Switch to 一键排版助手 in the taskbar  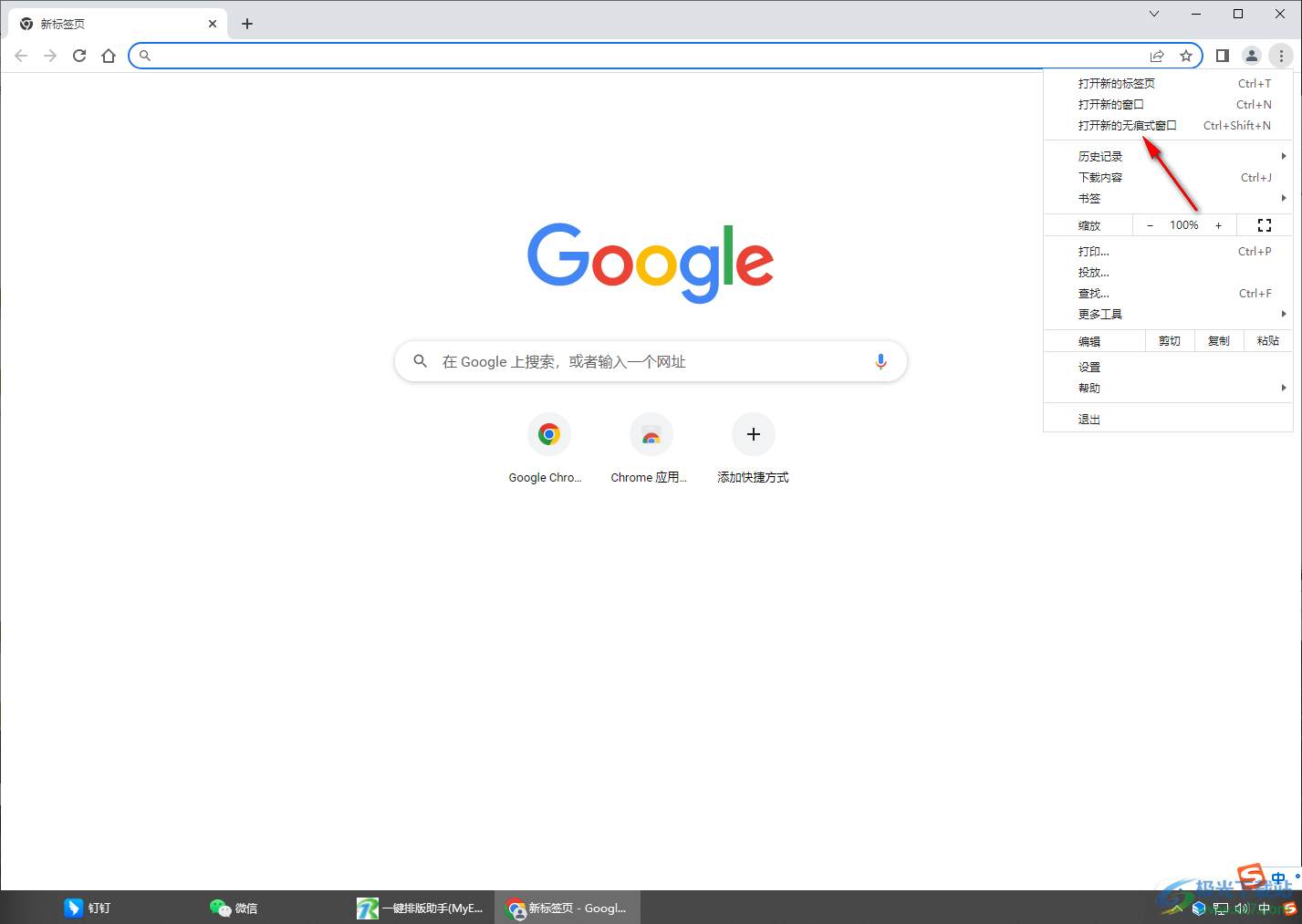tap(421, 908)
